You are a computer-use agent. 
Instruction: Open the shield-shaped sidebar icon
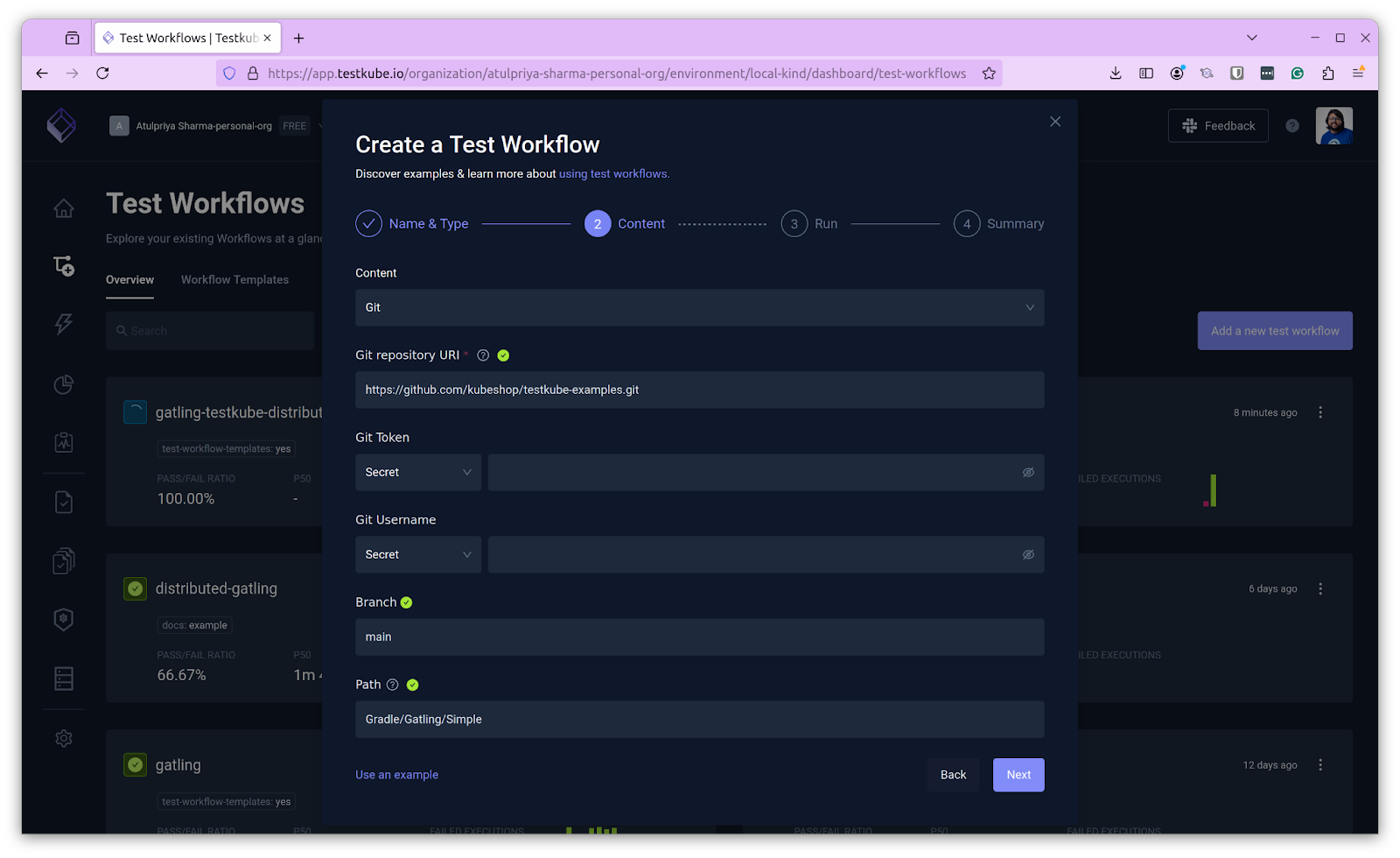pos(64,620)
